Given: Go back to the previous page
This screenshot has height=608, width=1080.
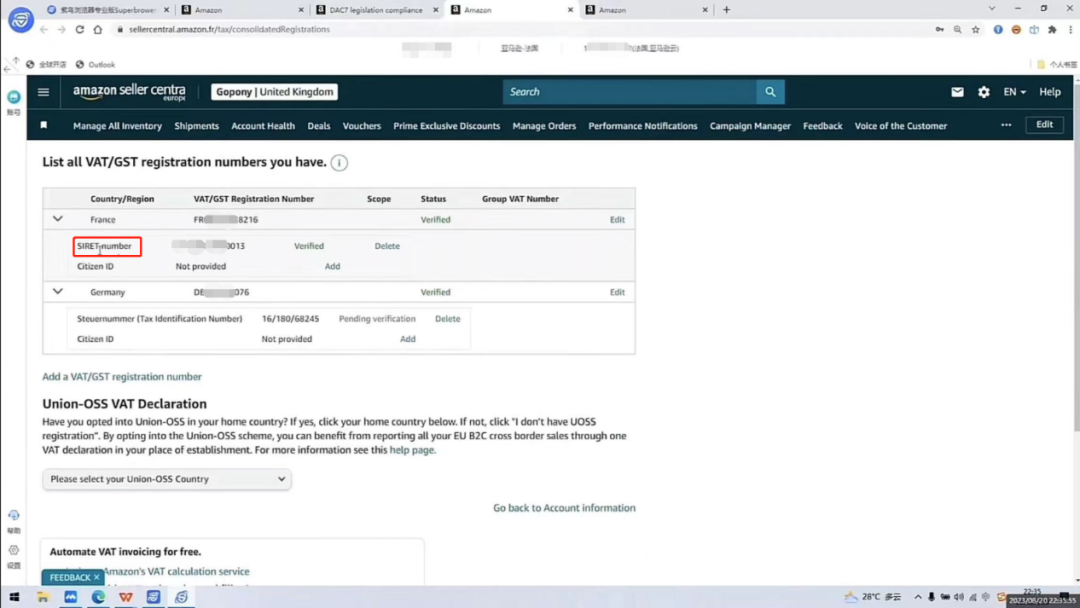Looking at the screenshot, I should [x=43, y=30].
